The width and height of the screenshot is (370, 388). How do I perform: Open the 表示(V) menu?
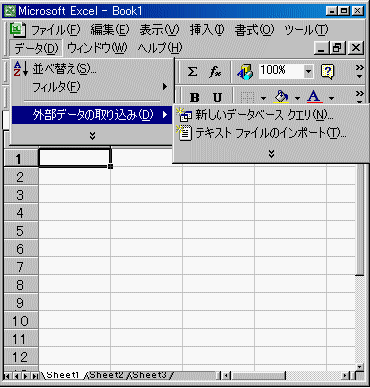pos(159,30)
